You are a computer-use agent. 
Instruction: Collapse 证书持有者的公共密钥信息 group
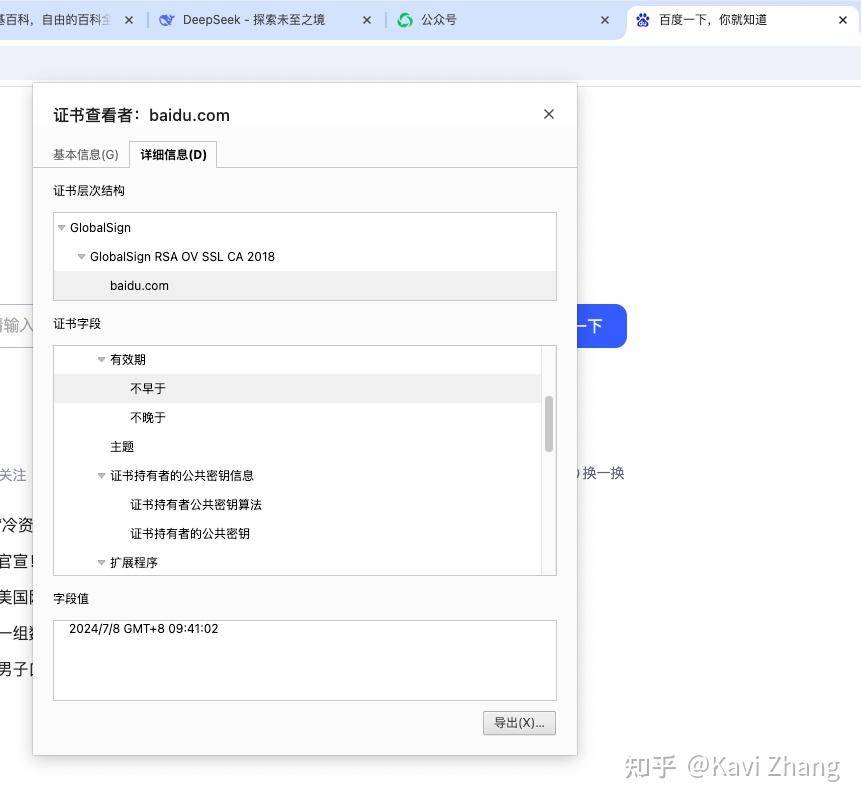point(101,476)
